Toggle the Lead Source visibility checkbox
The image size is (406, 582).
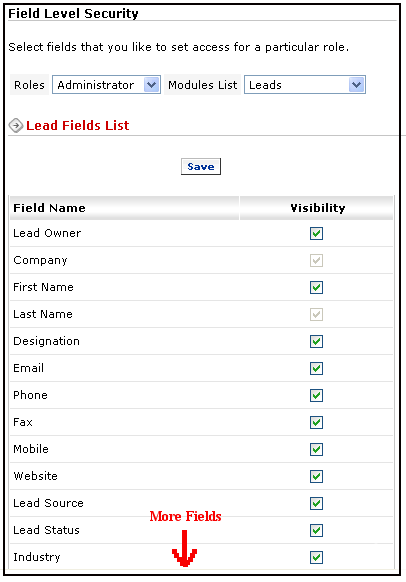(x=316, y=503)
